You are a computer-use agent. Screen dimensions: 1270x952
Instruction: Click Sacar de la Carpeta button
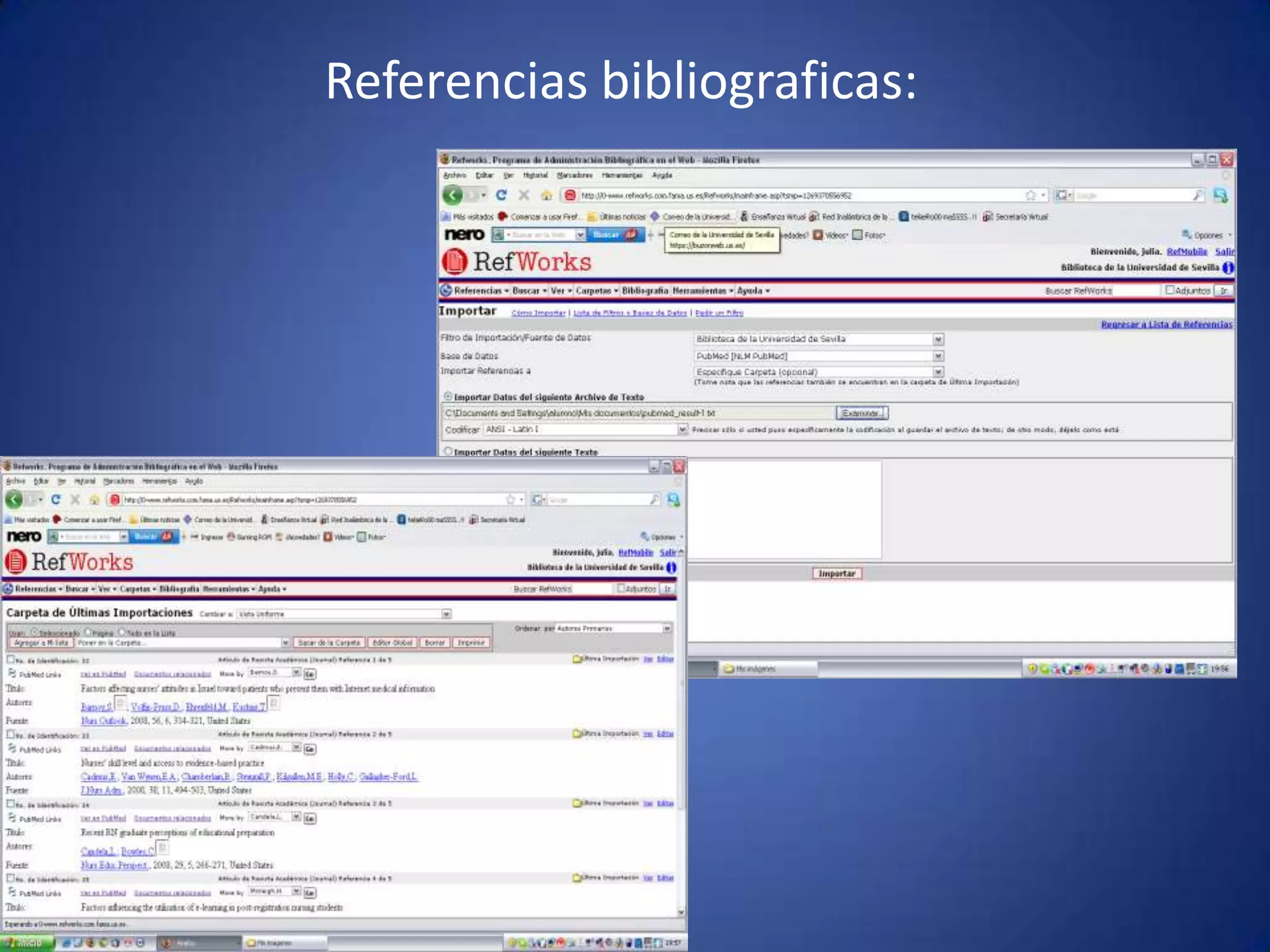click(x=329, y=643)
